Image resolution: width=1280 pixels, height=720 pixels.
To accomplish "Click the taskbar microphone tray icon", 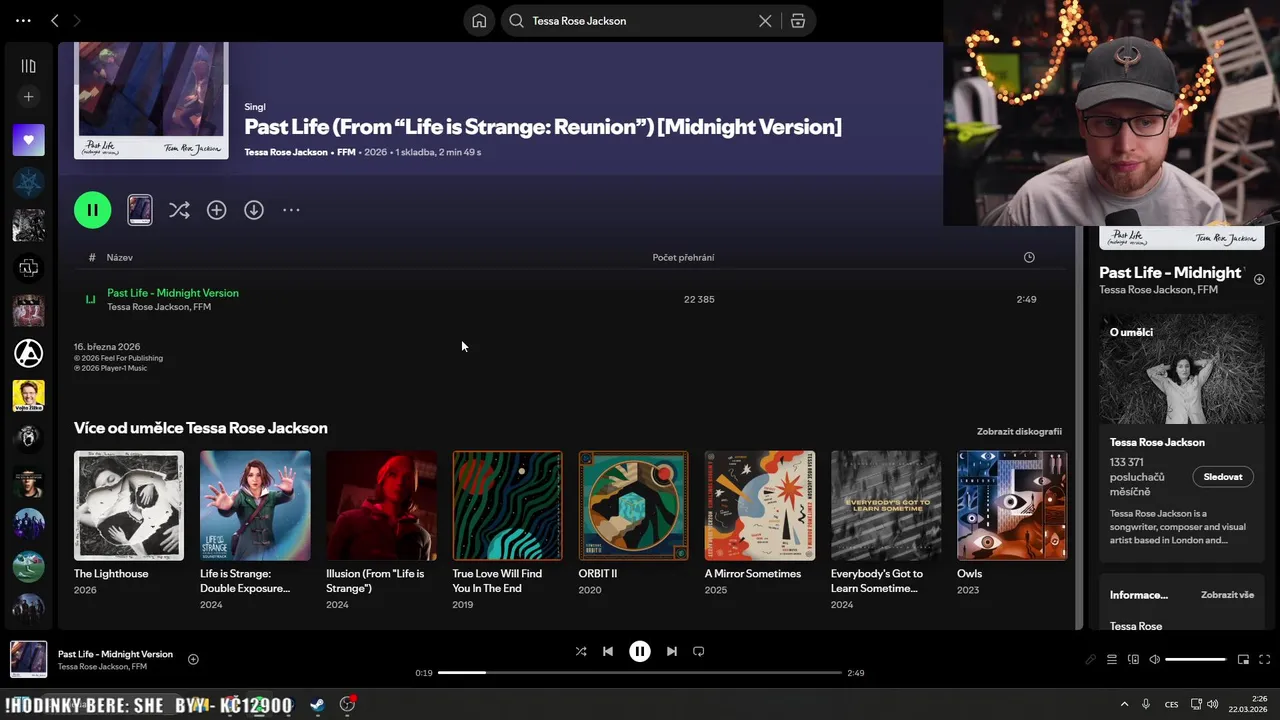I will point(1146,704).
